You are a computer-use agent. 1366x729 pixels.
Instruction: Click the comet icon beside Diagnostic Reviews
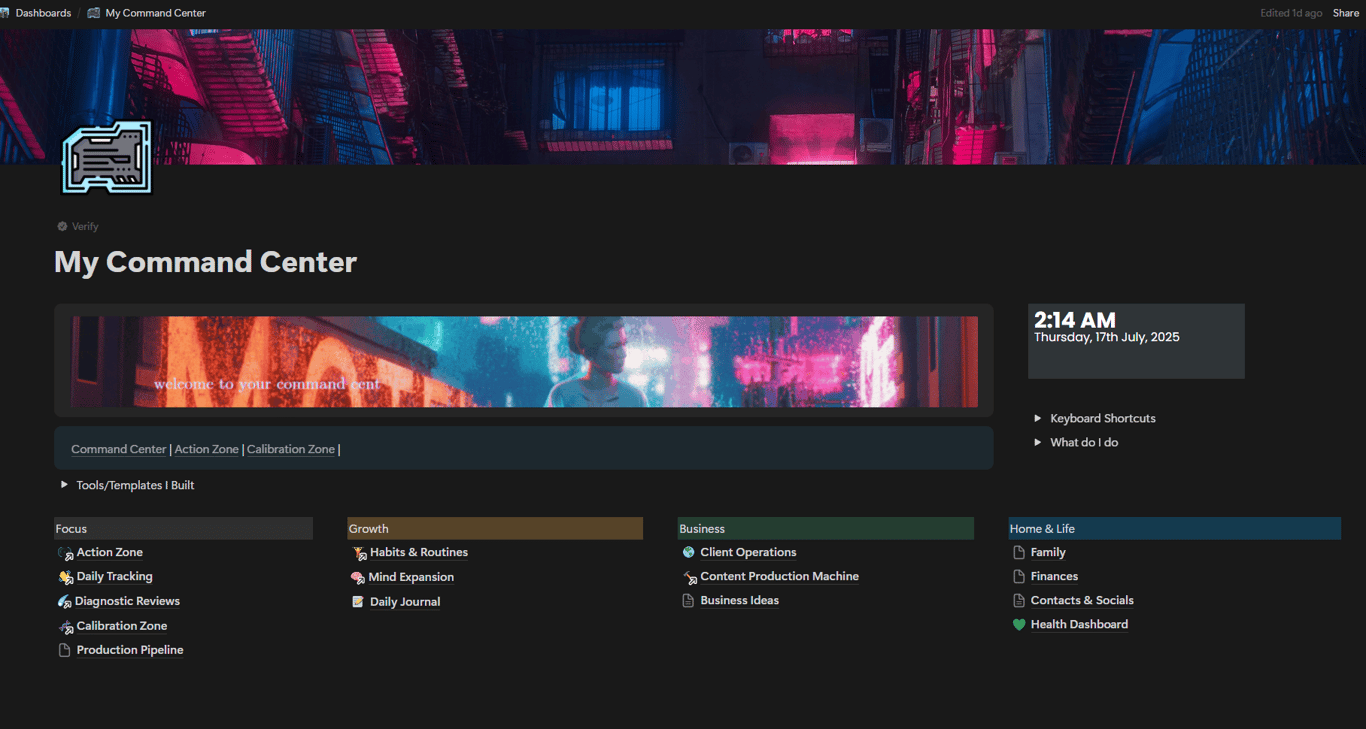tap(63, 600)
